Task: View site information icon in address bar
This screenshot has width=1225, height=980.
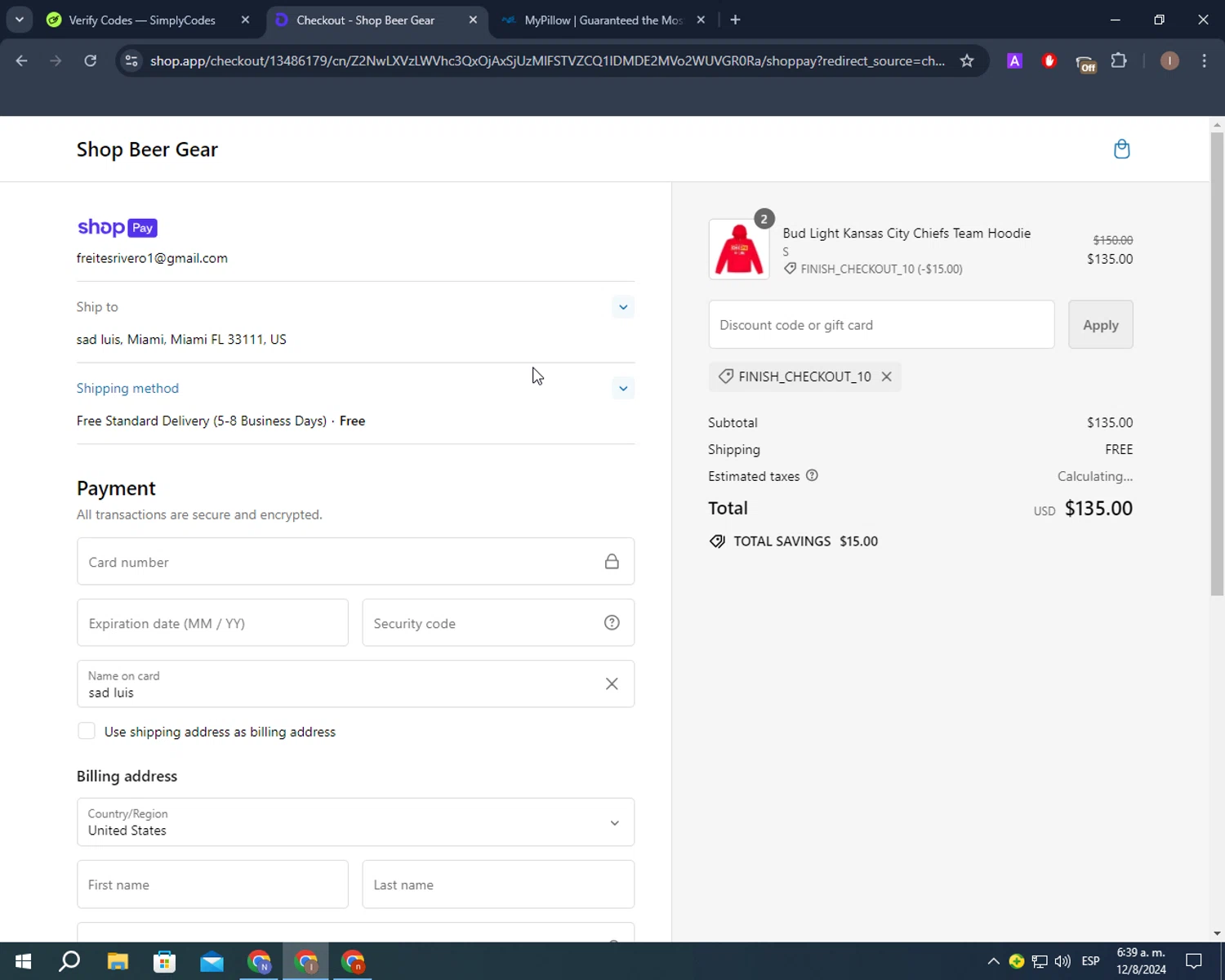Action: [x=131, y=61]
